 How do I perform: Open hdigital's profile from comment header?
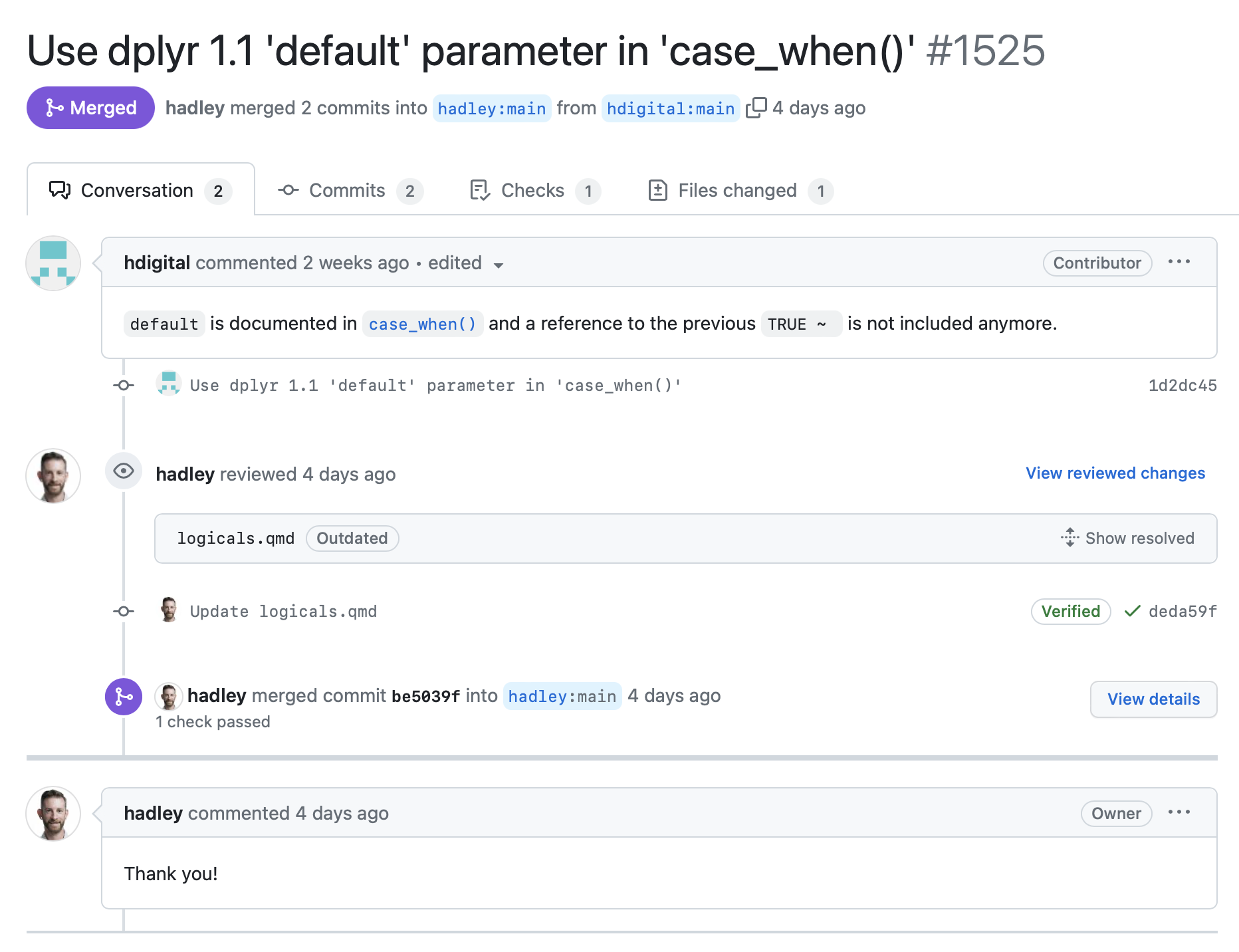[x=157, y=263]
